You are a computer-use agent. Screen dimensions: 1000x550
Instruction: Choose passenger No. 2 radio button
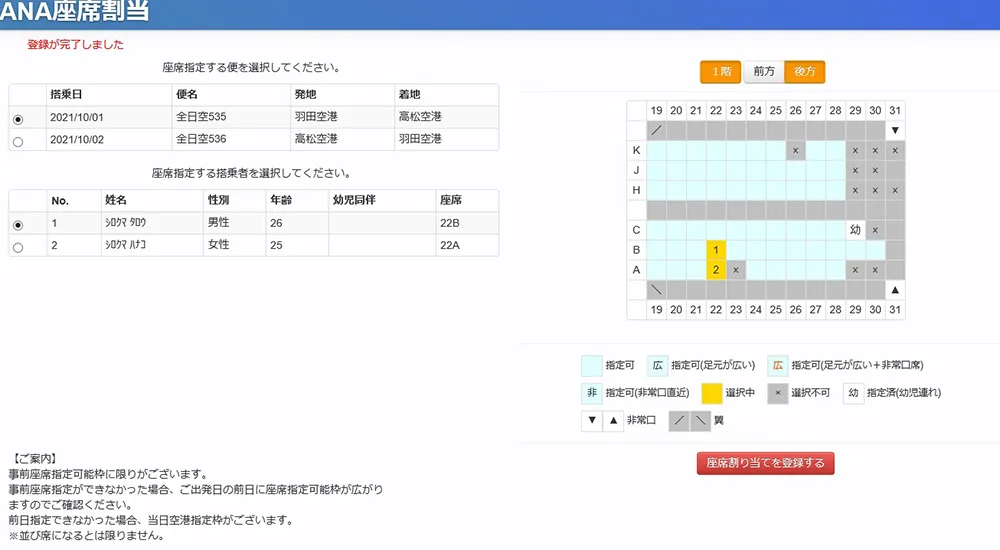point(18,248)
